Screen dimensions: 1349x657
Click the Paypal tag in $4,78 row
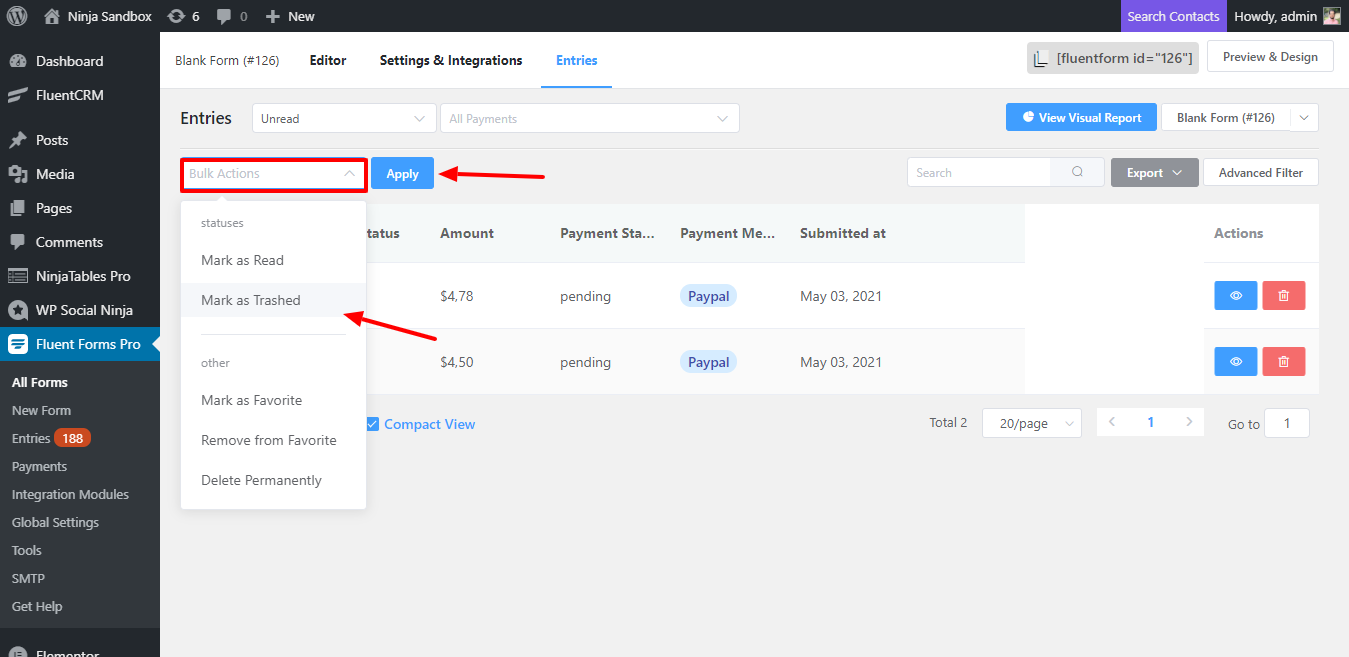pyautogui.click(x=708, y=296)
